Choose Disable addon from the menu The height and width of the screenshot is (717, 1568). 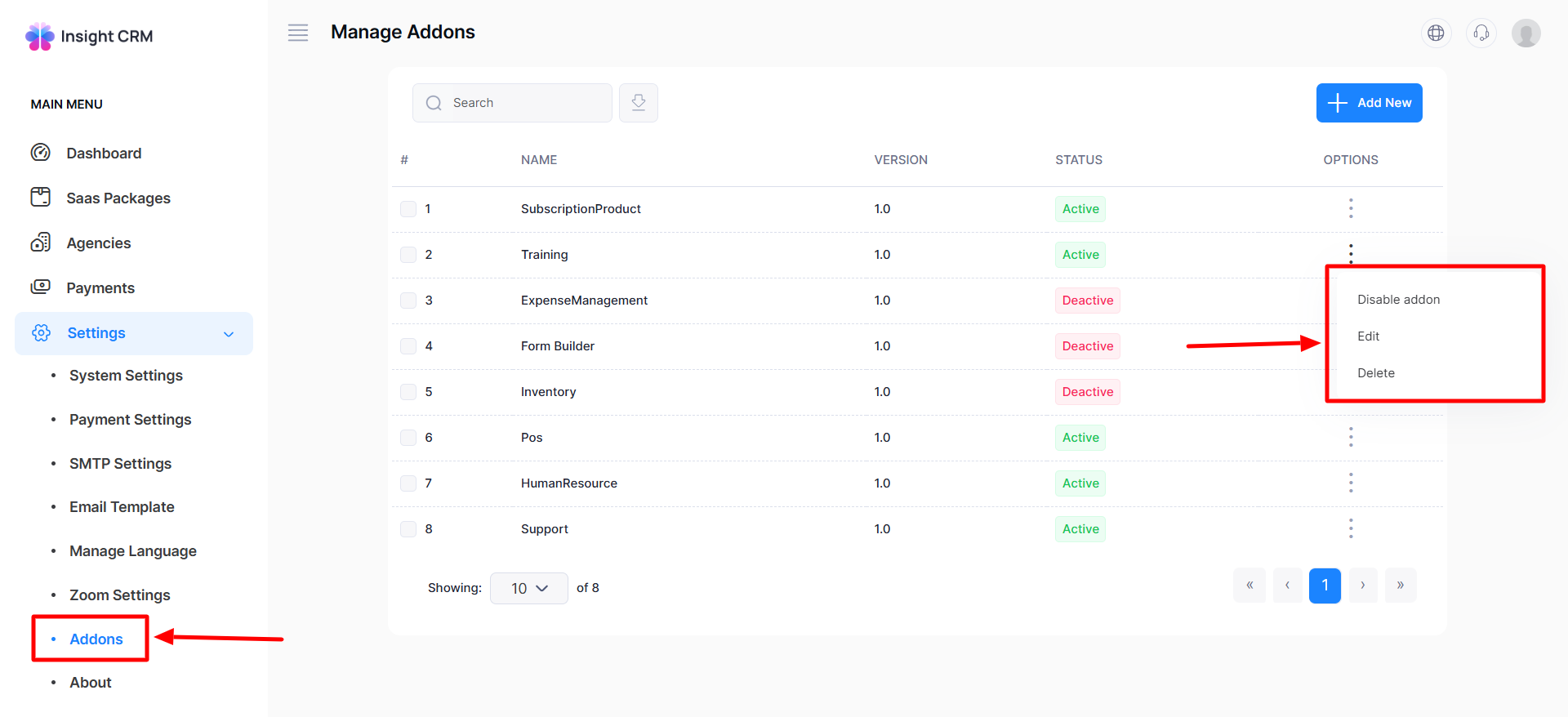pyautogui.click(x=1398, y=300)
